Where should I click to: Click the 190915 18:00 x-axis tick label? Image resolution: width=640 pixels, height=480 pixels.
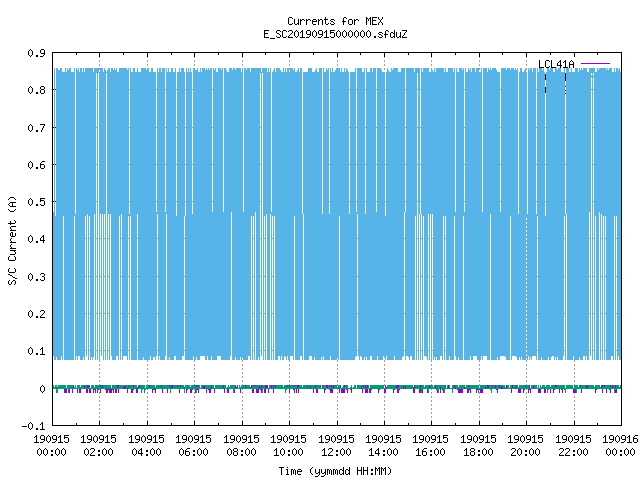click(478, 446)
